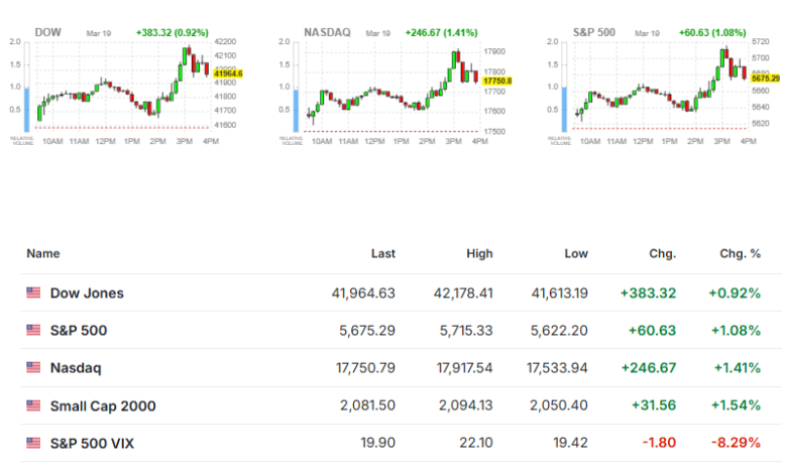Open the S&P 500 VIX link

coord(92,444)
